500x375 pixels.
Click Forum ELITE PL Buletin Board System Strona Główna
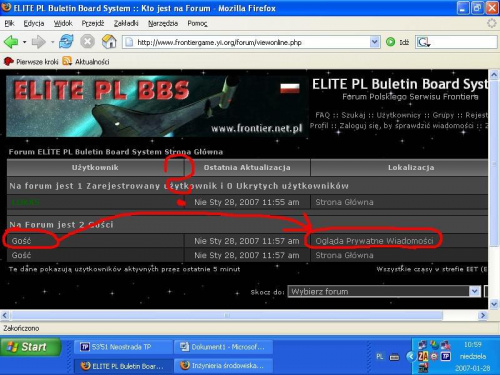pyautogui.click(x=116, y=152)
